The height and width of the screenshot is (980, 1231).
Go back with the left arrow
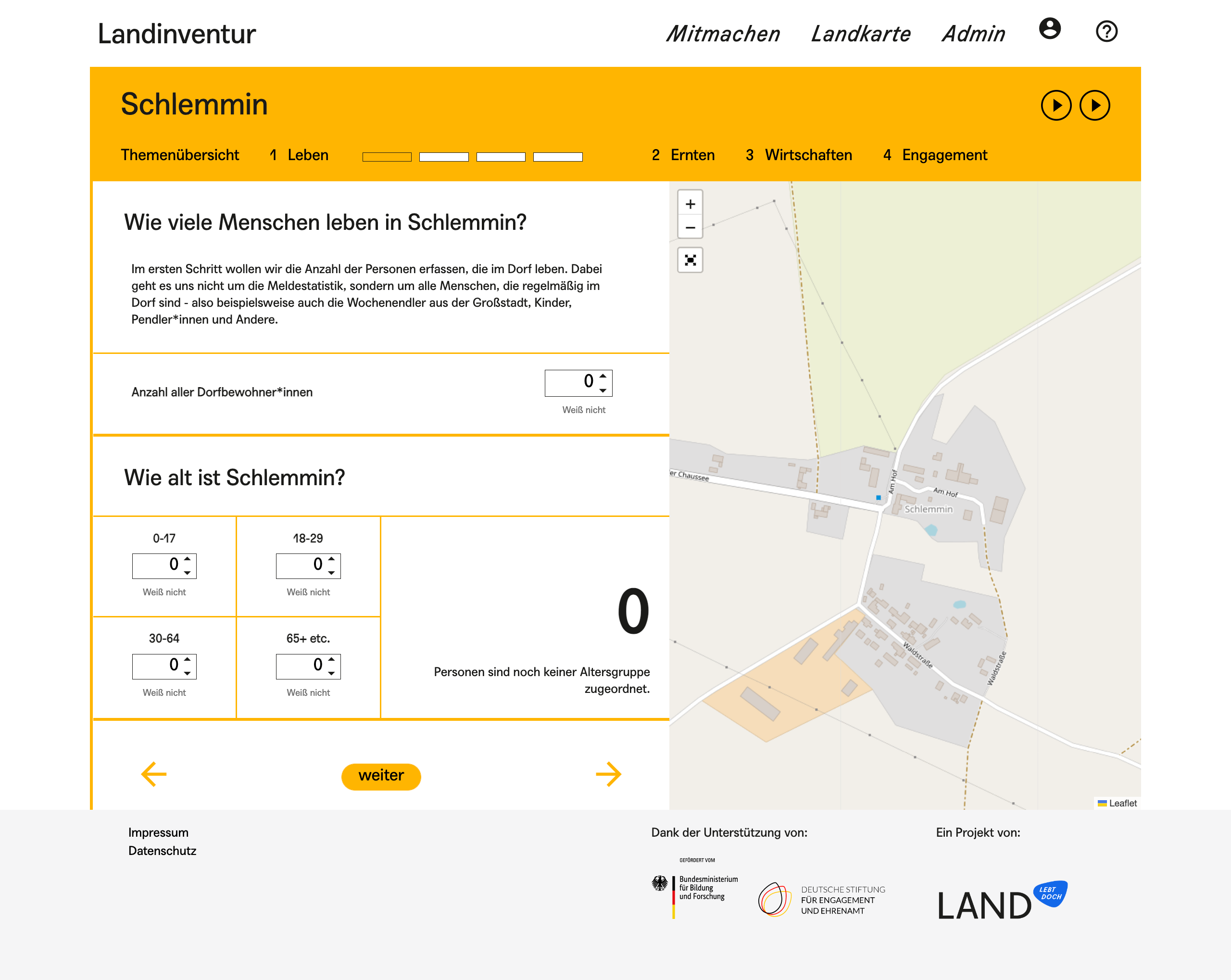153,774
